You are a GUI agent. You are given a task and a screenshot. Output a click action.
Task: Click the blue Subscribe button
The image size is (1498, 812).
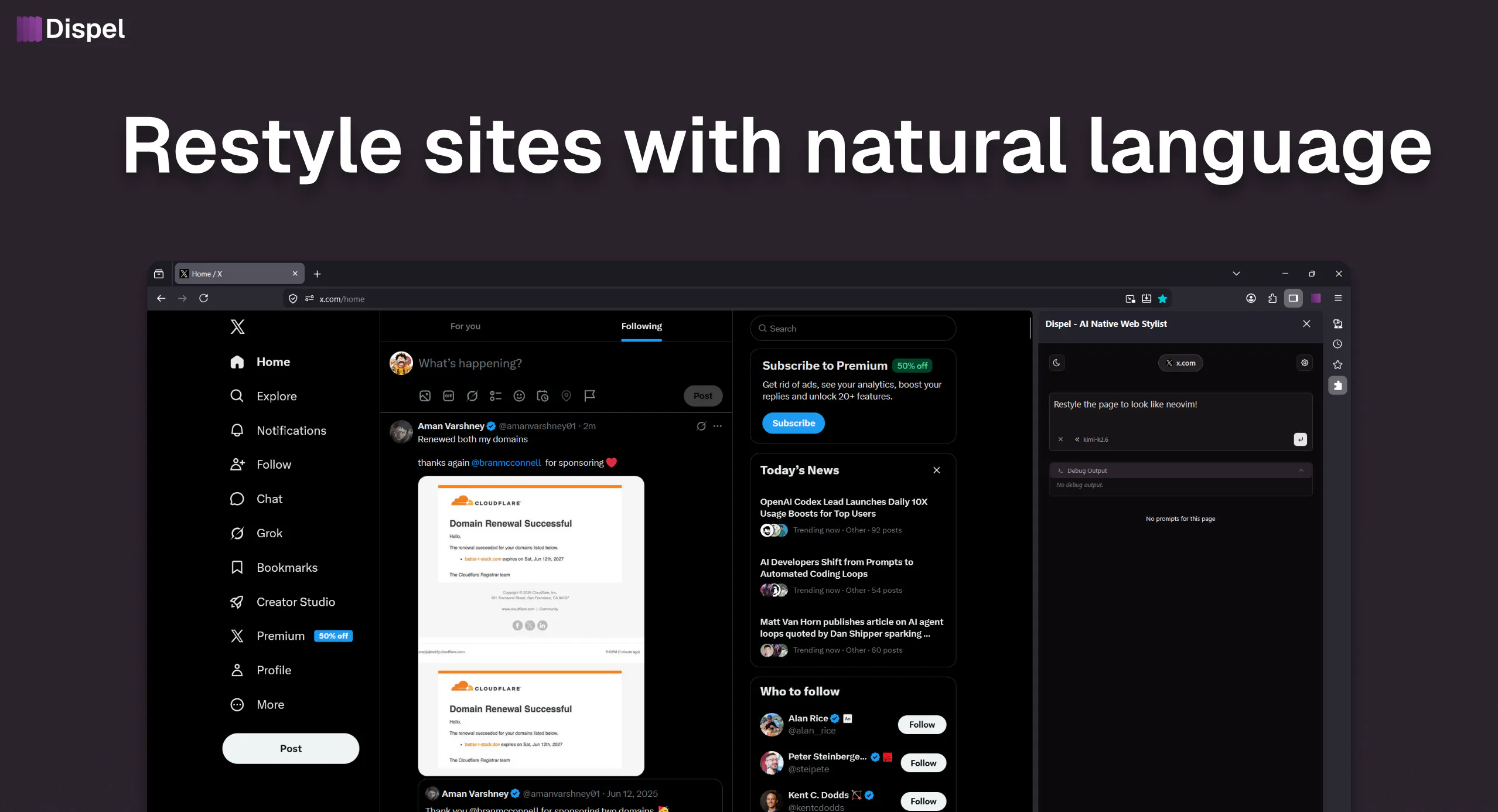(x=793, y=423)
